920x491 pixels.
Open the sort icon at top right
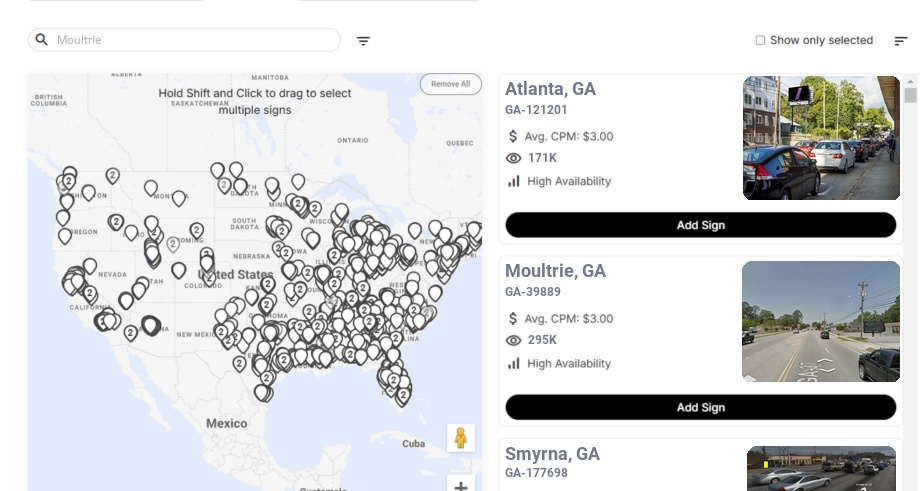click(x=901, y=41)
